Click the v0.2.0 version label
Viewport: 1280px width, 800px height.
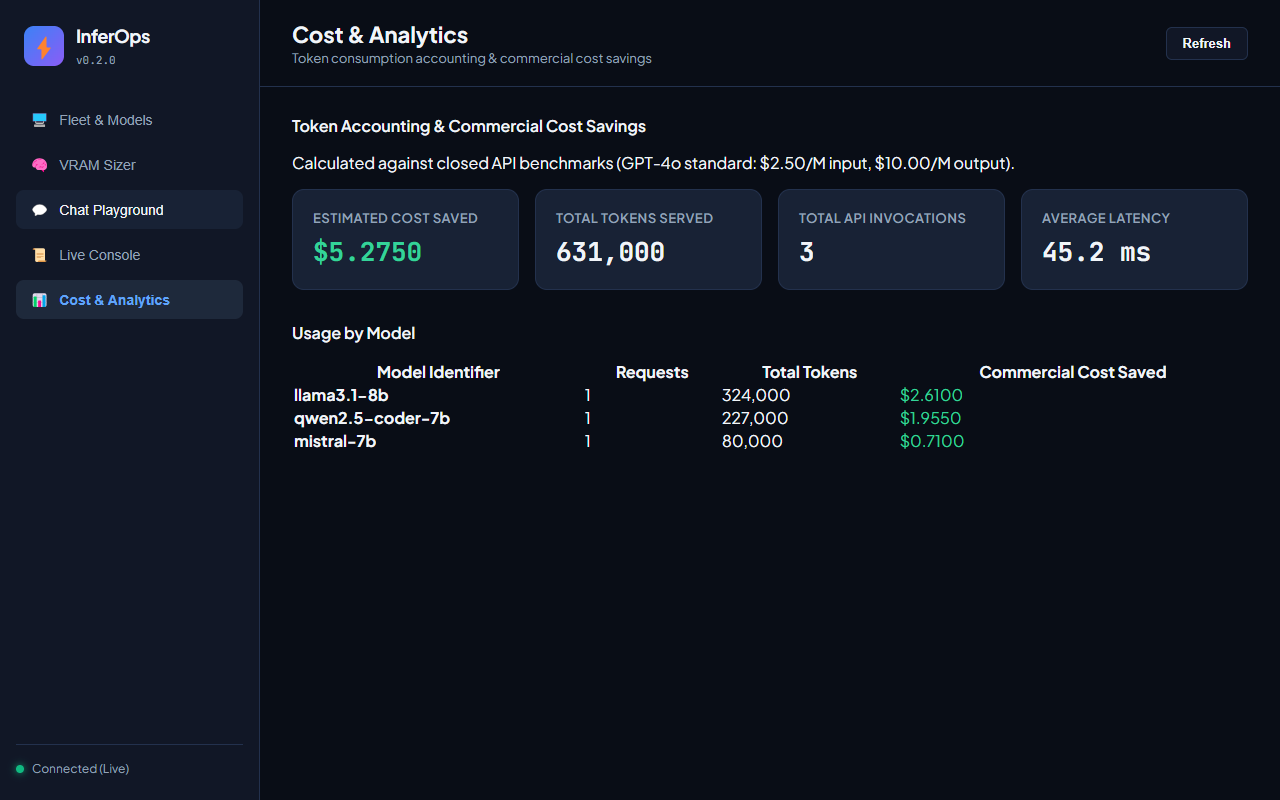click(96, 60)
